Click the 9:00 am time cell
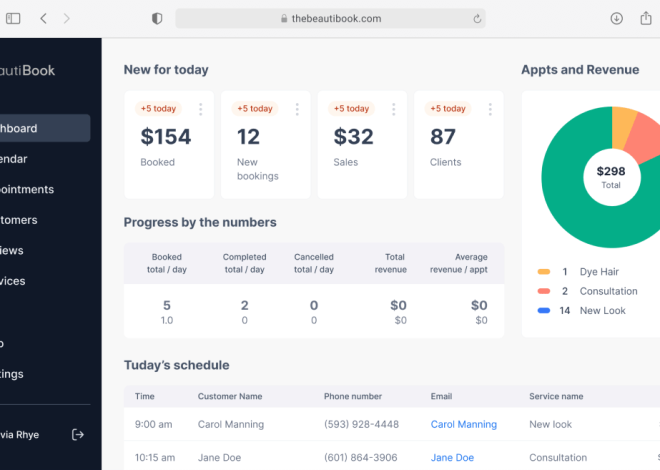The height and width of the screenshot is (470, 660). coord(153,424)
